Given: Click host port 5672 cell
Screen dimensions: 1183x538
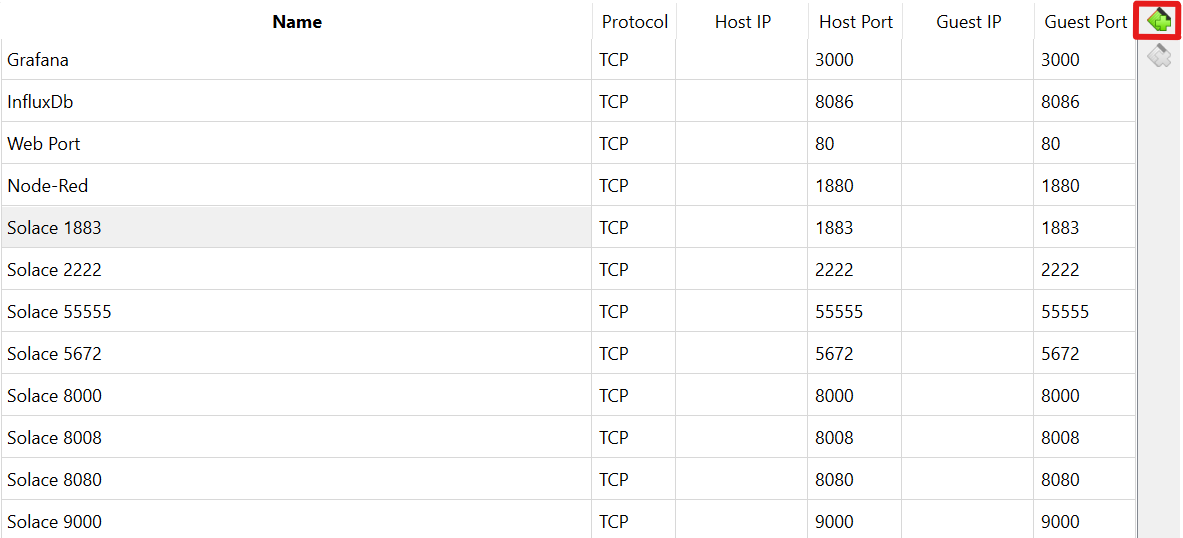Looking at the screenshot, I should tap(853, 354).
